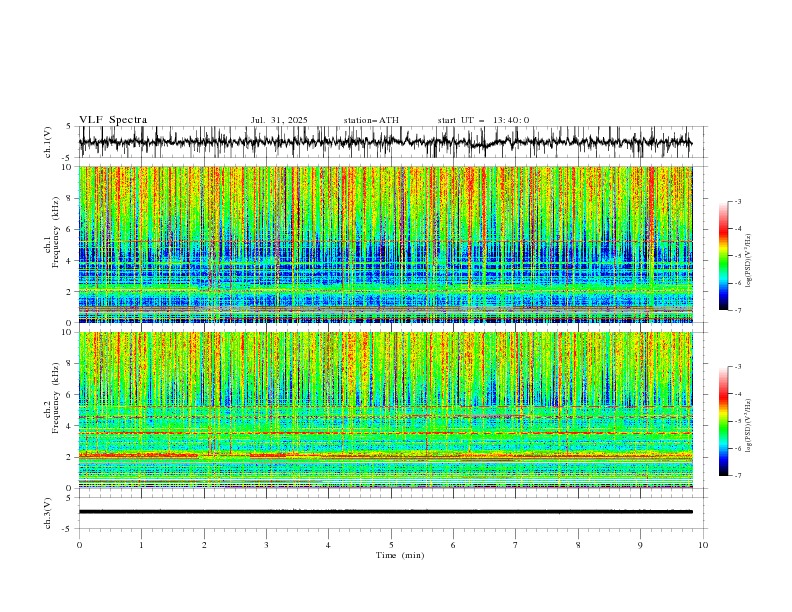Click inside the ch.1 spectrogram panel
This screenshot has height=612, width=792.
385,244
